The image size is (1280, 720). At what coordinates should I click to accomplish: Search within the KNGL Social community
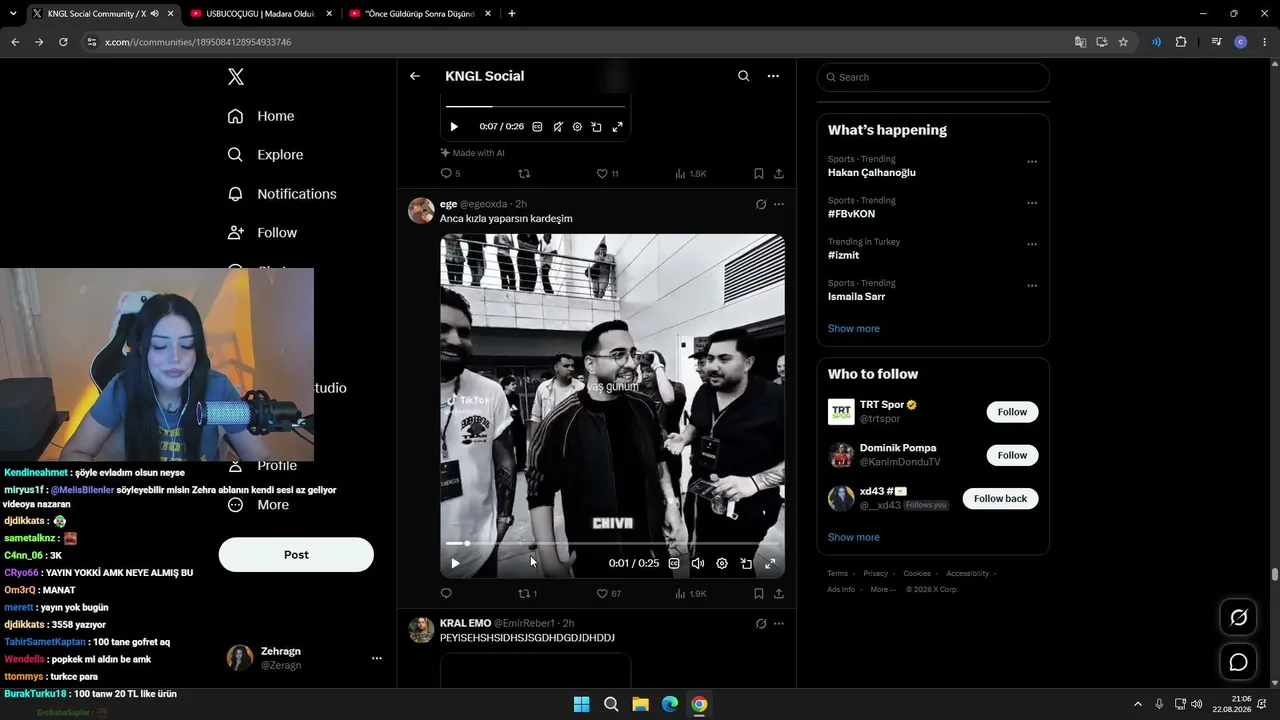coord(743,76)
